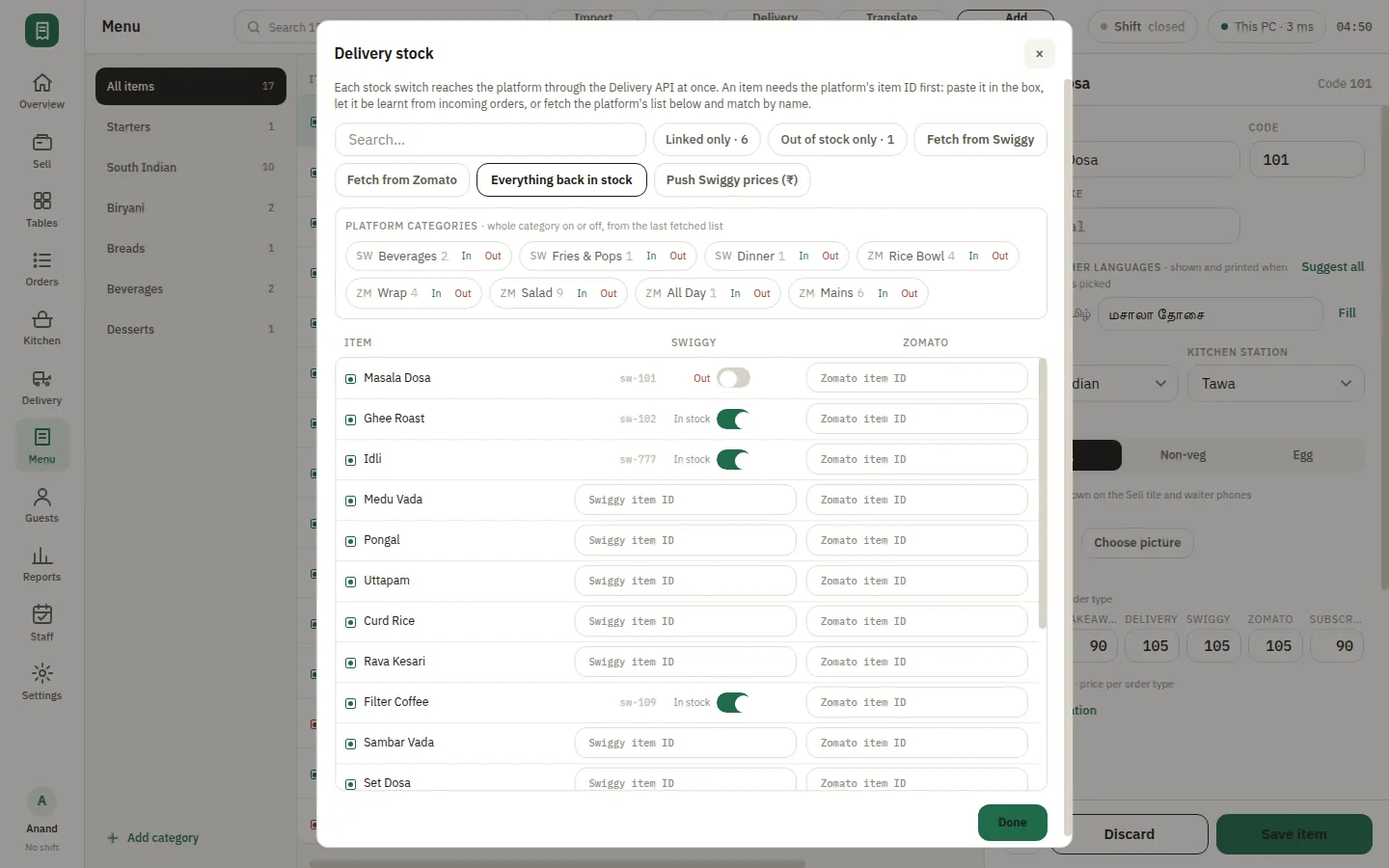Select Breads category
The image size is (1389, 868).
tap(190, 248)
